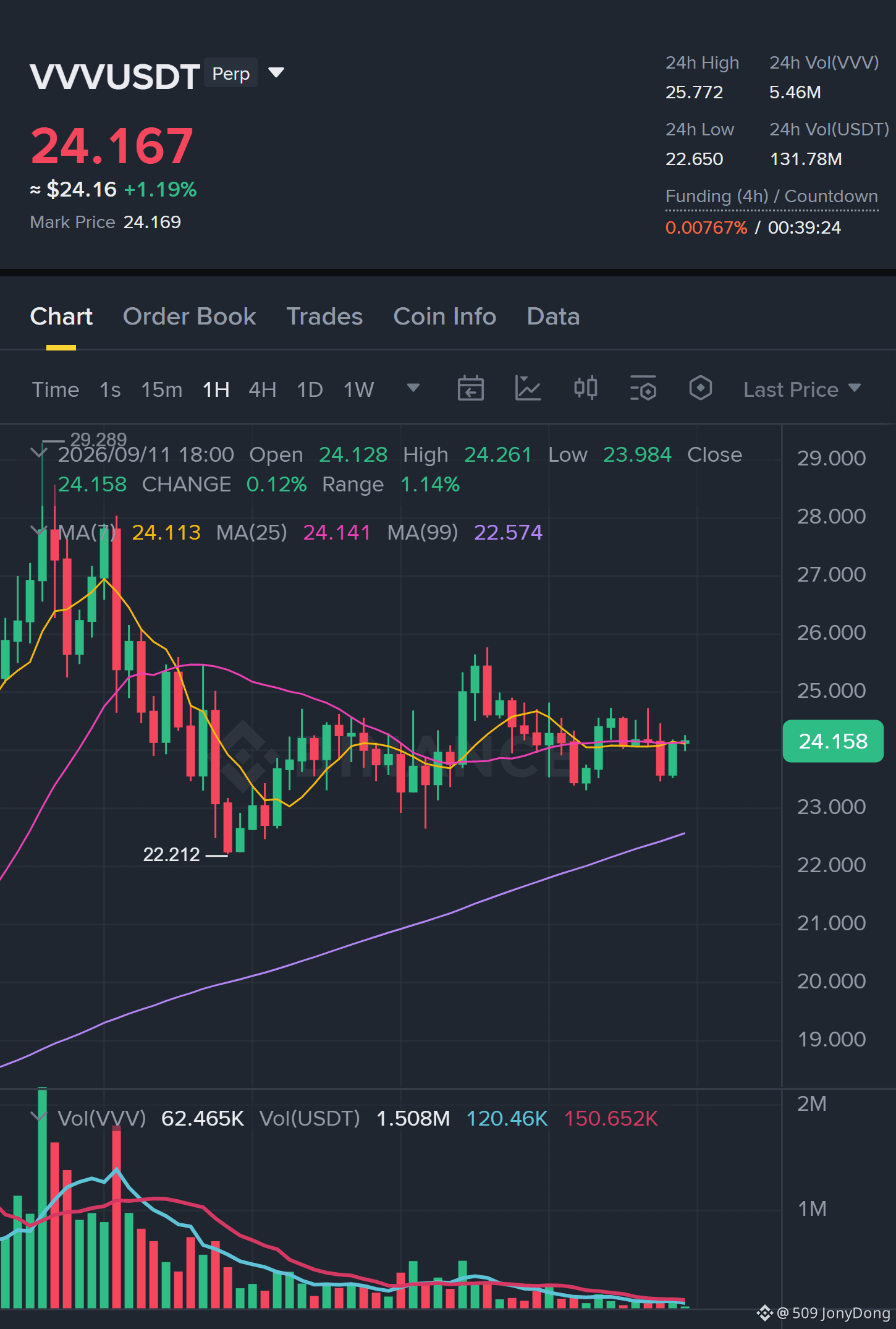Open the chart display settings icon
Viewport: 896px width, 1329px height.
643,389
